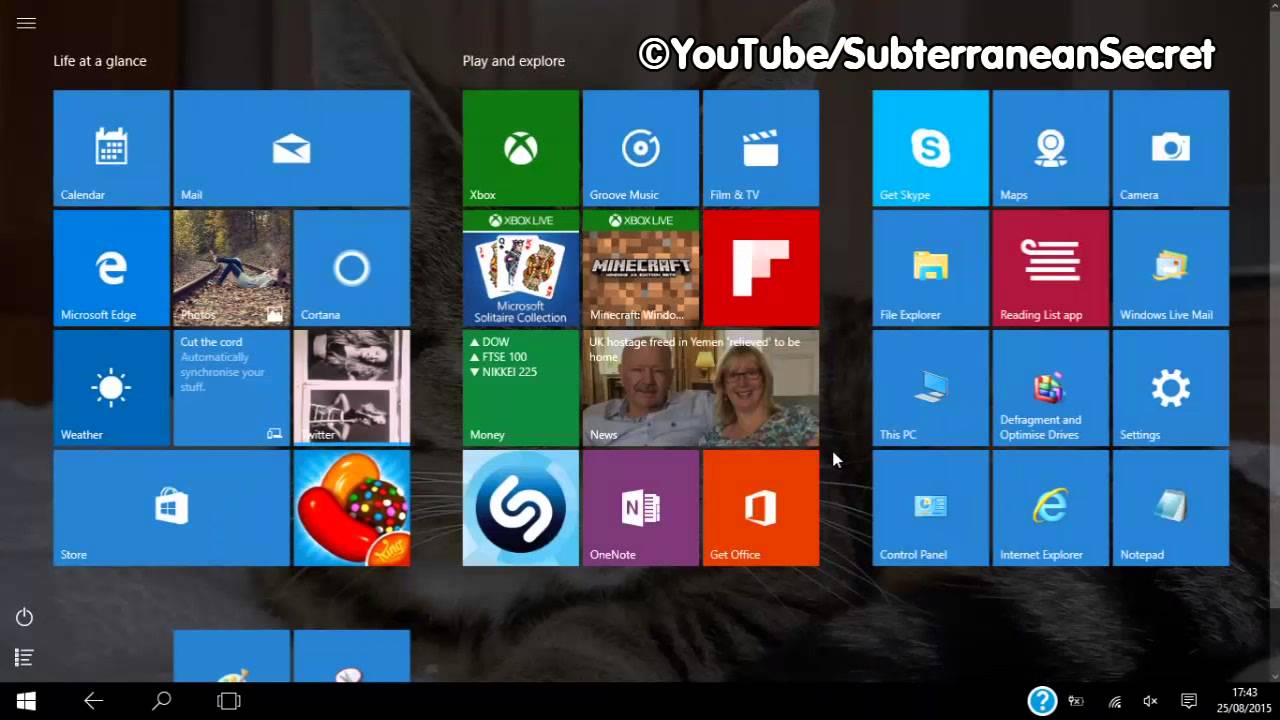Click the muted volume icon
This screenshot has width=1280, height=720.
1150,702
